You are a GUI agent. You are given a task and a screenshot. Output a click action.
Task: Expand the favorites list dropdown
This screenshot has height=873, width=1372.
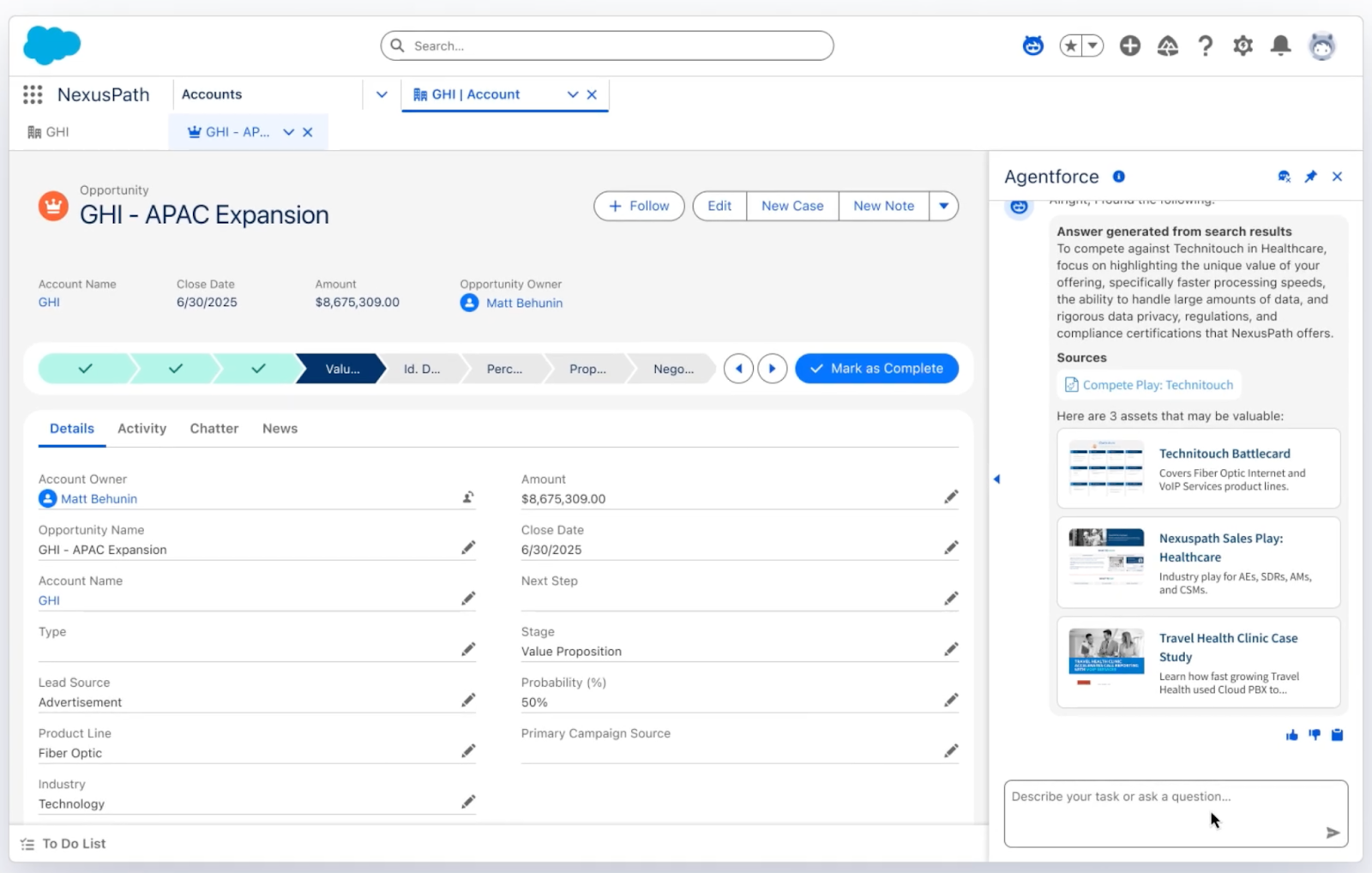(x=1092, y=45)
